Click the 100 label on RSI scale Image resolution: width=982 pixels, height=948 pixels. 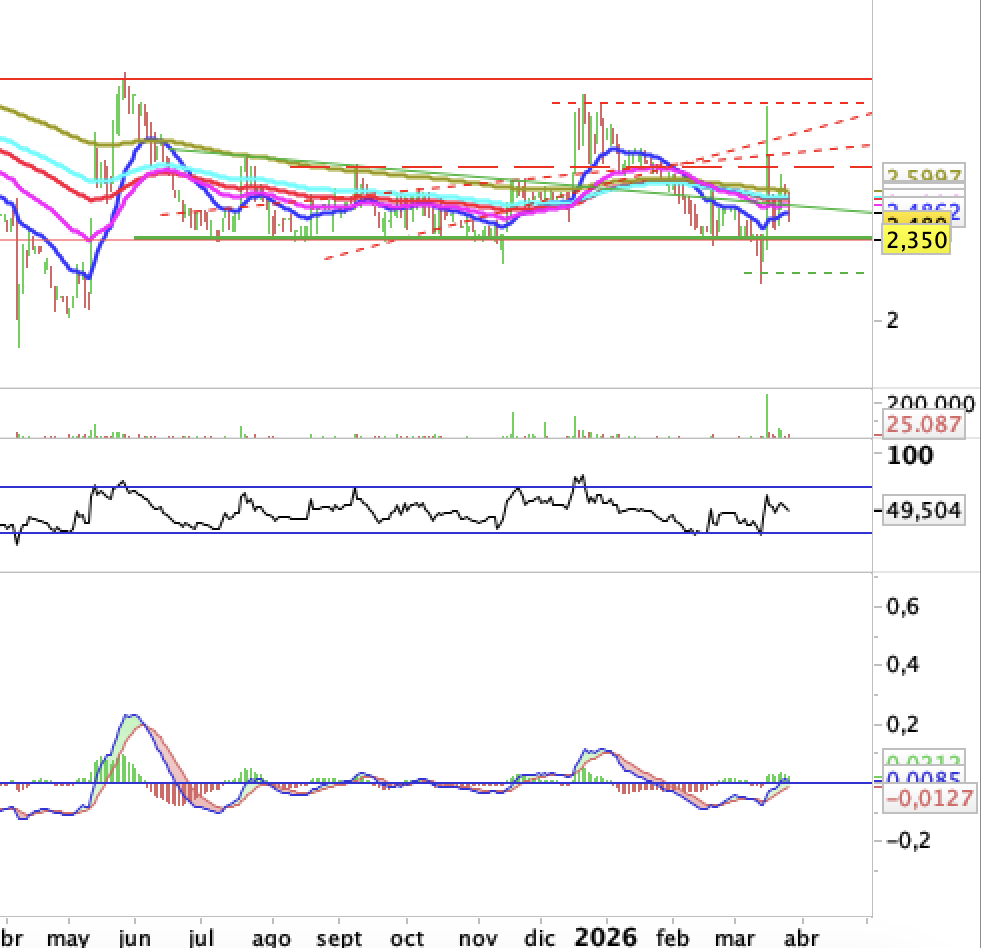910,455
